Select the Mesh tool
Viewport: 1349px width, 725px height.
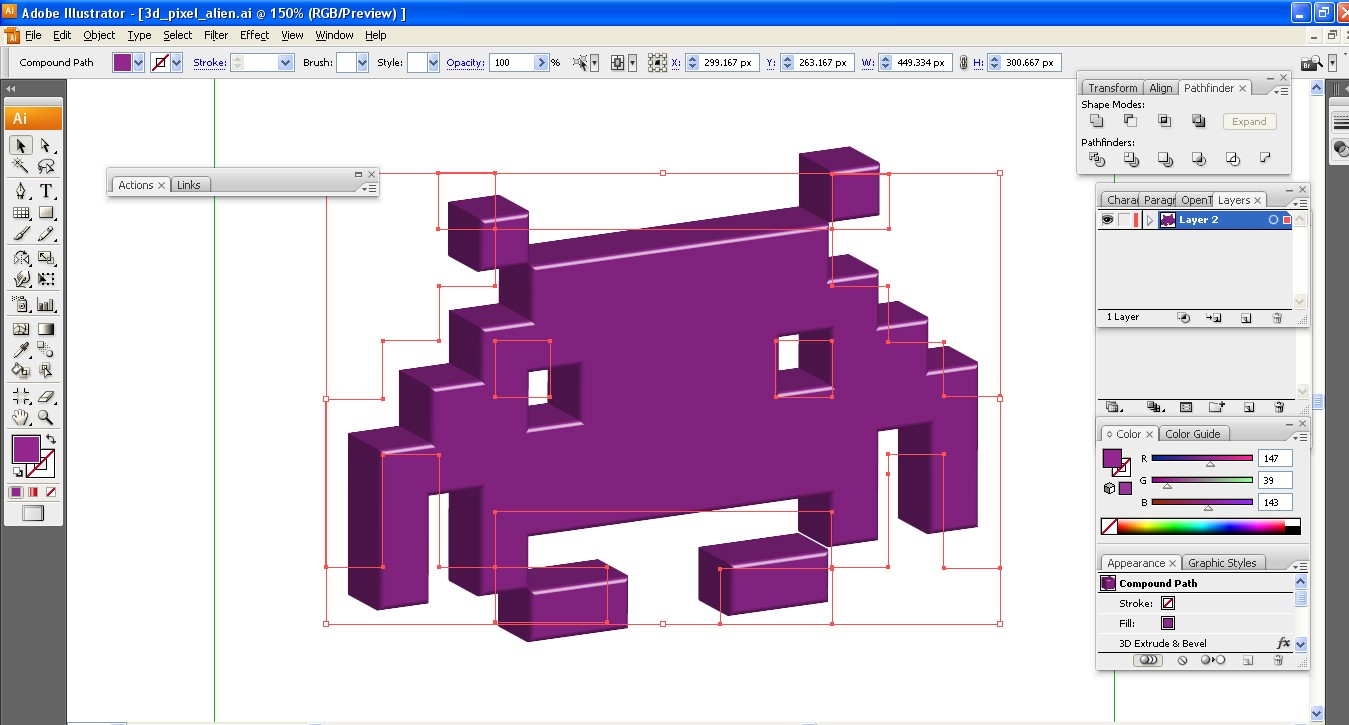pos(21,328)
